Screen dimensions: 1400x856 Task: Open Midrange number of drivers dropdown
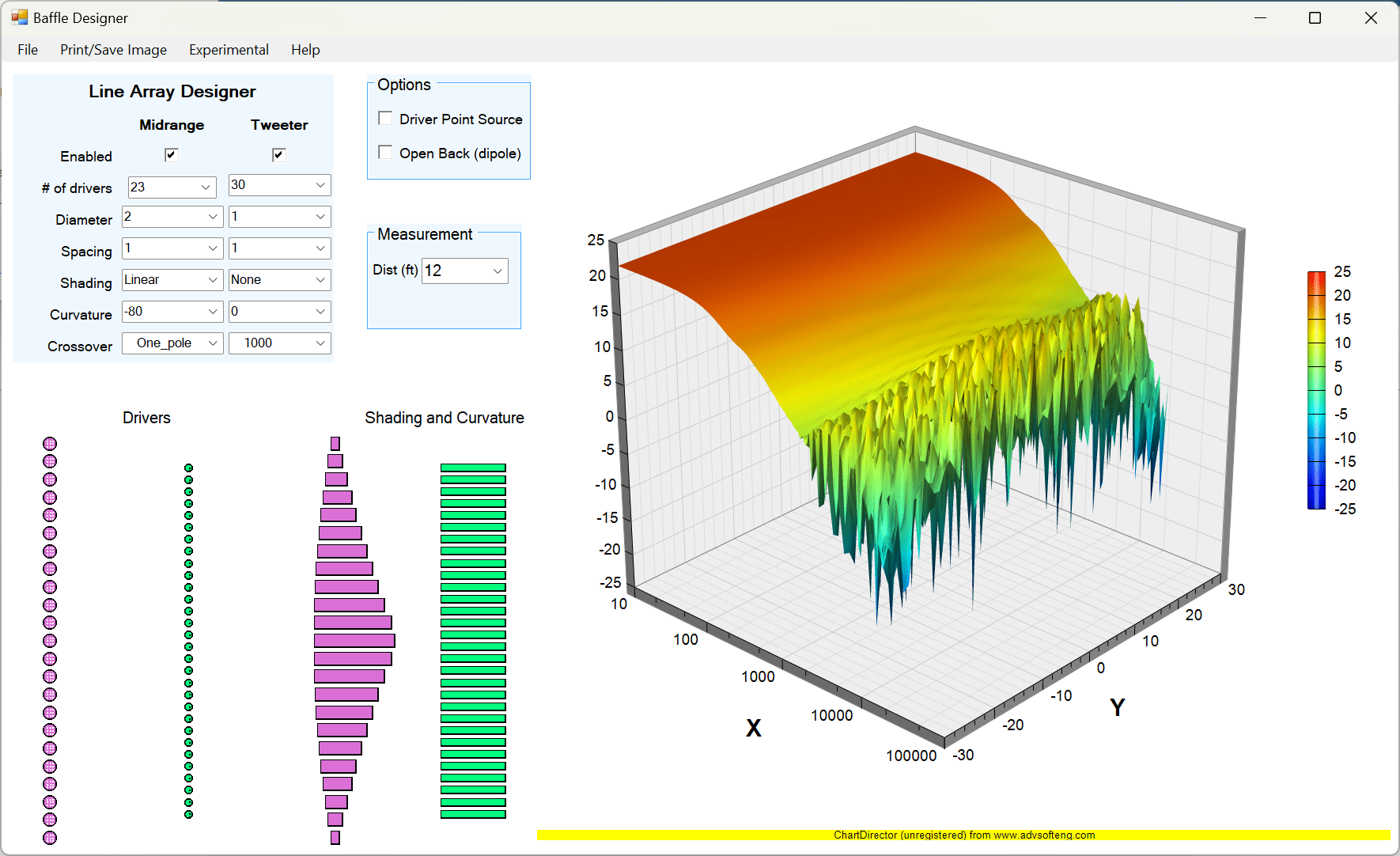172,187
